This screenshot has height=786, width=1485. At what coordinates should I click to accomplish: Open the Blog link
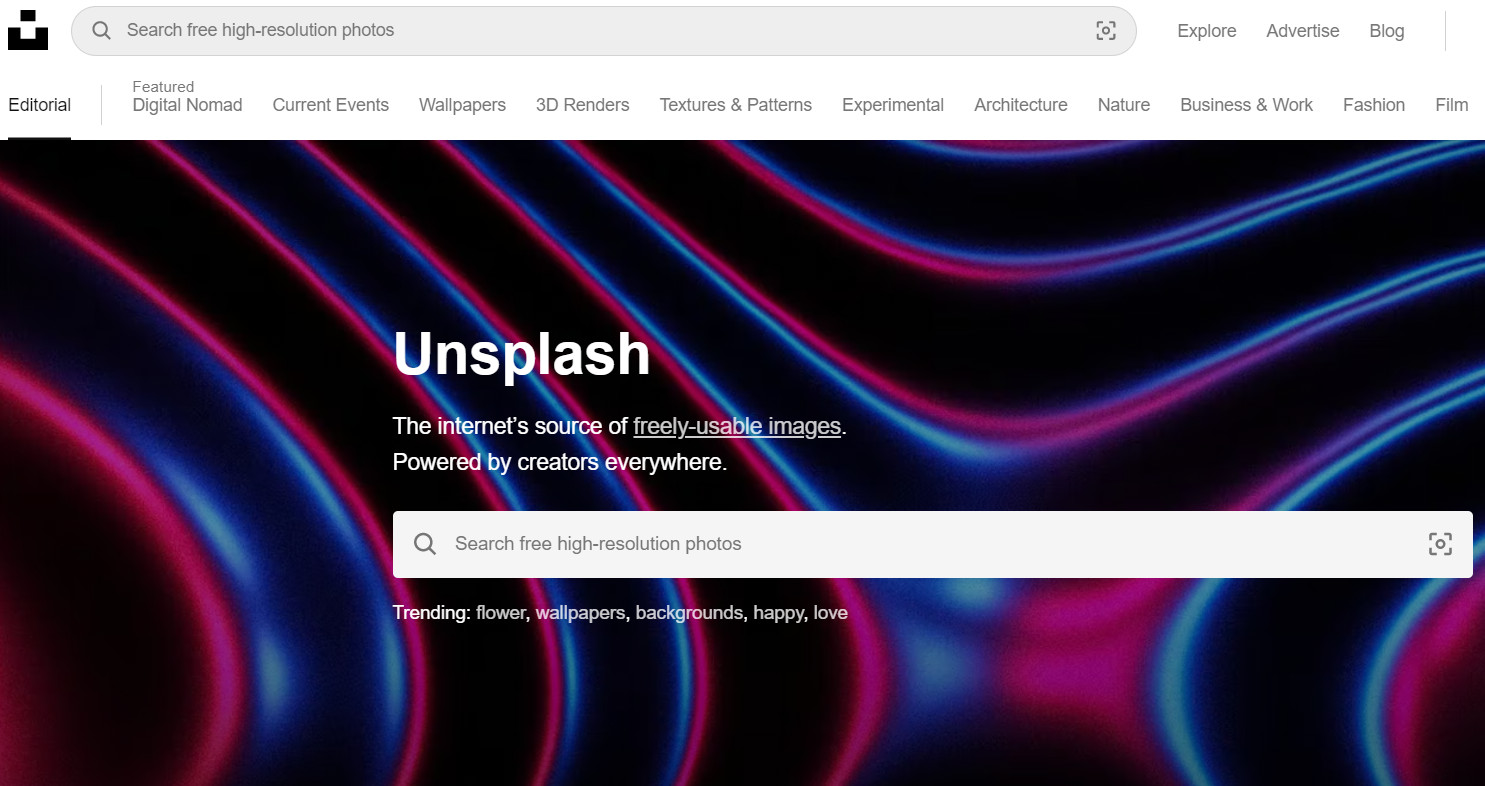1386,31
